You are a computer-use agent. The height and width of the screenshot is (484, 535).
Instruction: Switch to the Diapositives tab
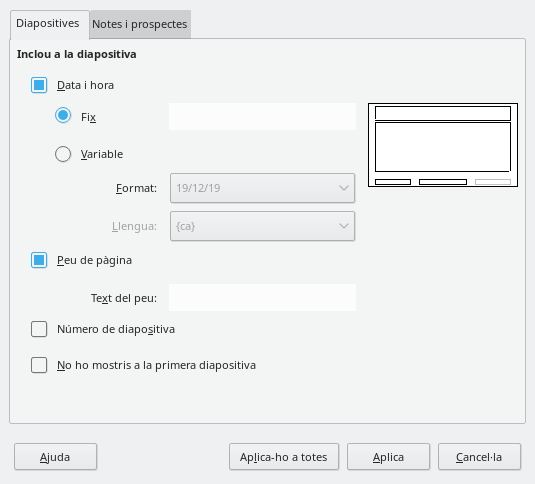point(50,24)
